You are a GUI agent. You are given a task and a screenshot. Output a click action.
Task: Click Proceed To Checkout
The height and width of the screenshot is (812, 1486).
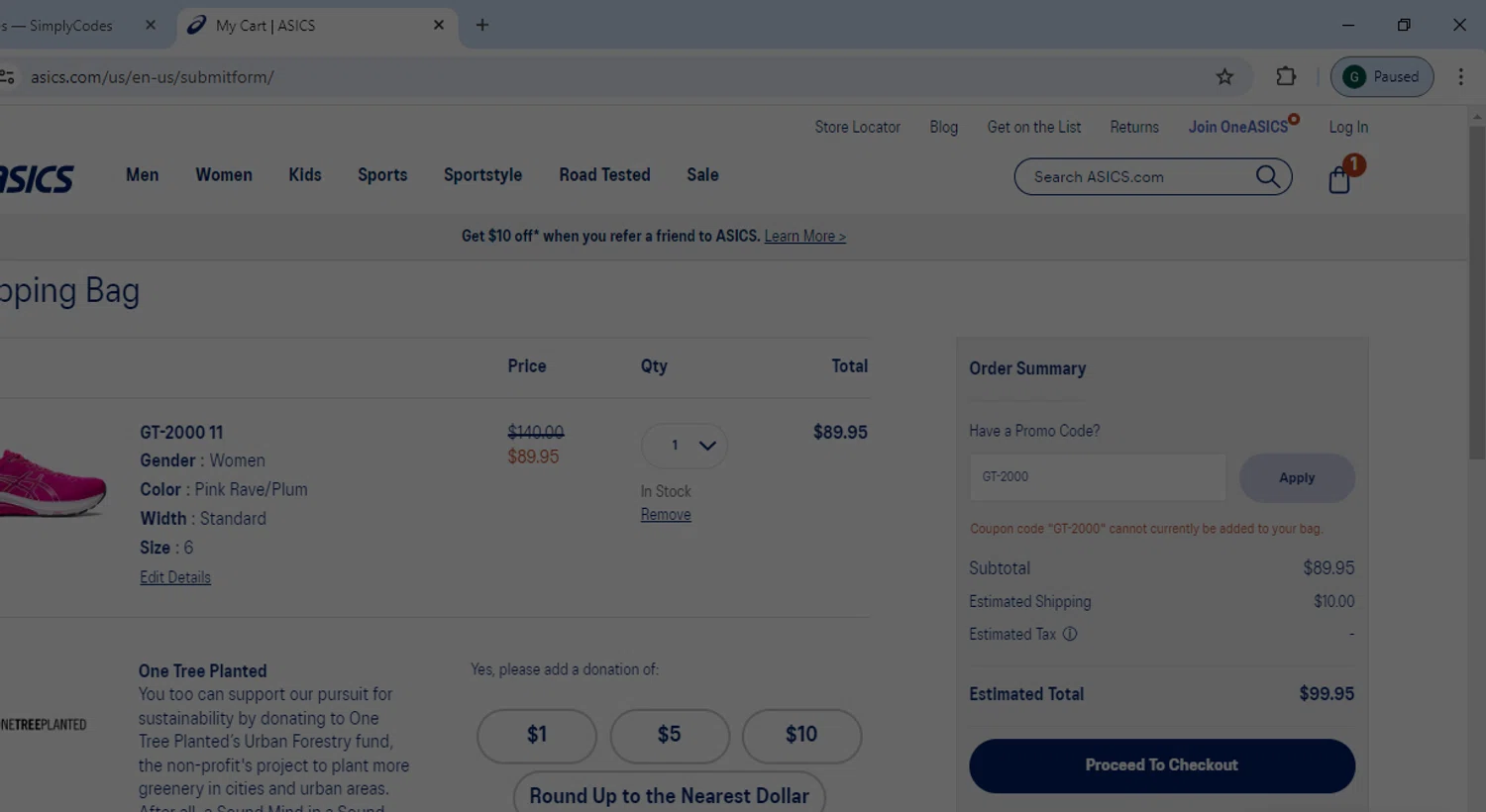pyautogui.click(x=1162, y=765)
